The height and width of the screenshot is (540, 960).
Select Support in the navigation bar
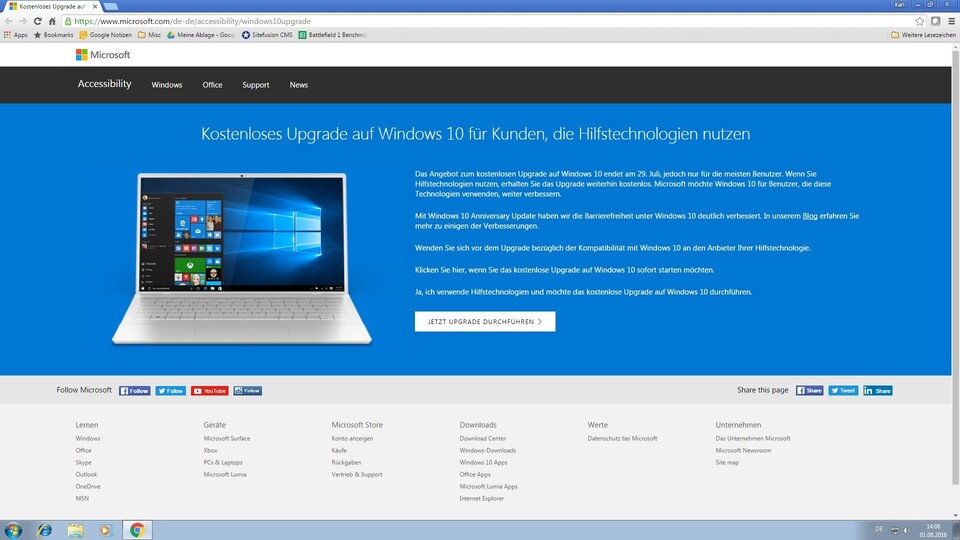(255, 85)
